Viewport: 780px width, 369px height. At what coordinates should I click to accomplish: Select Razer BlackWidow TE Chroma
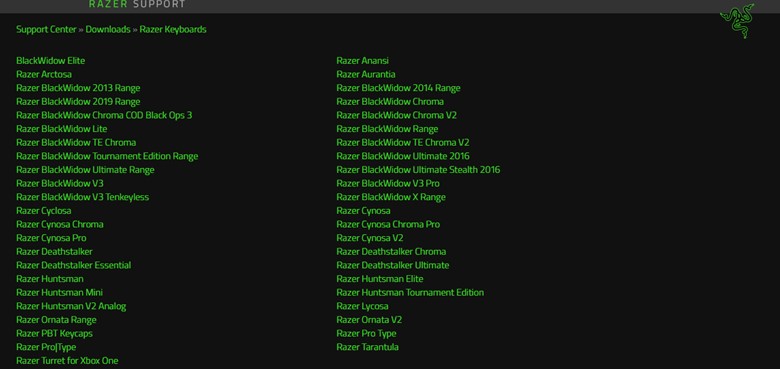tap(76, 143)
